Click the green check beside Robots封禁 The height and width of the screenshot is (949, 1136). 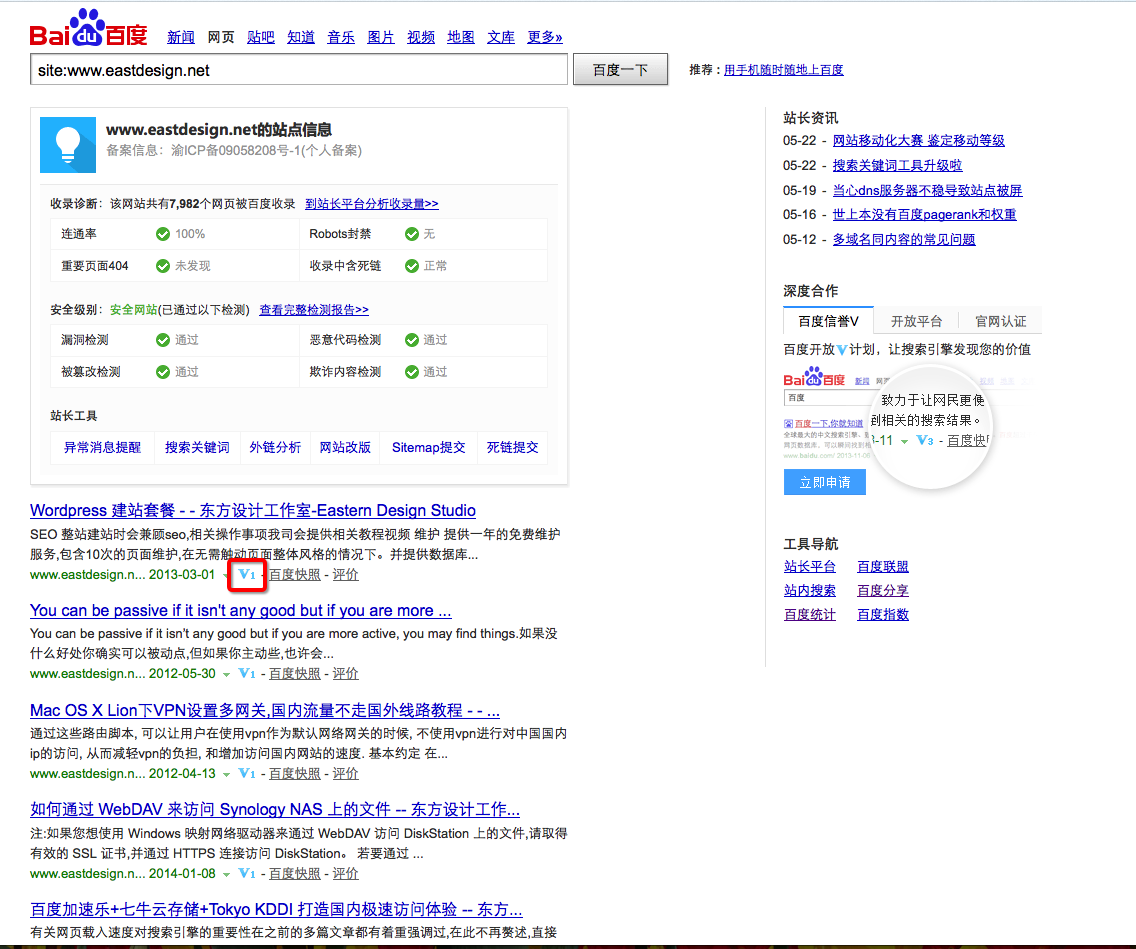pyautogui.click(x=412, y=234)
